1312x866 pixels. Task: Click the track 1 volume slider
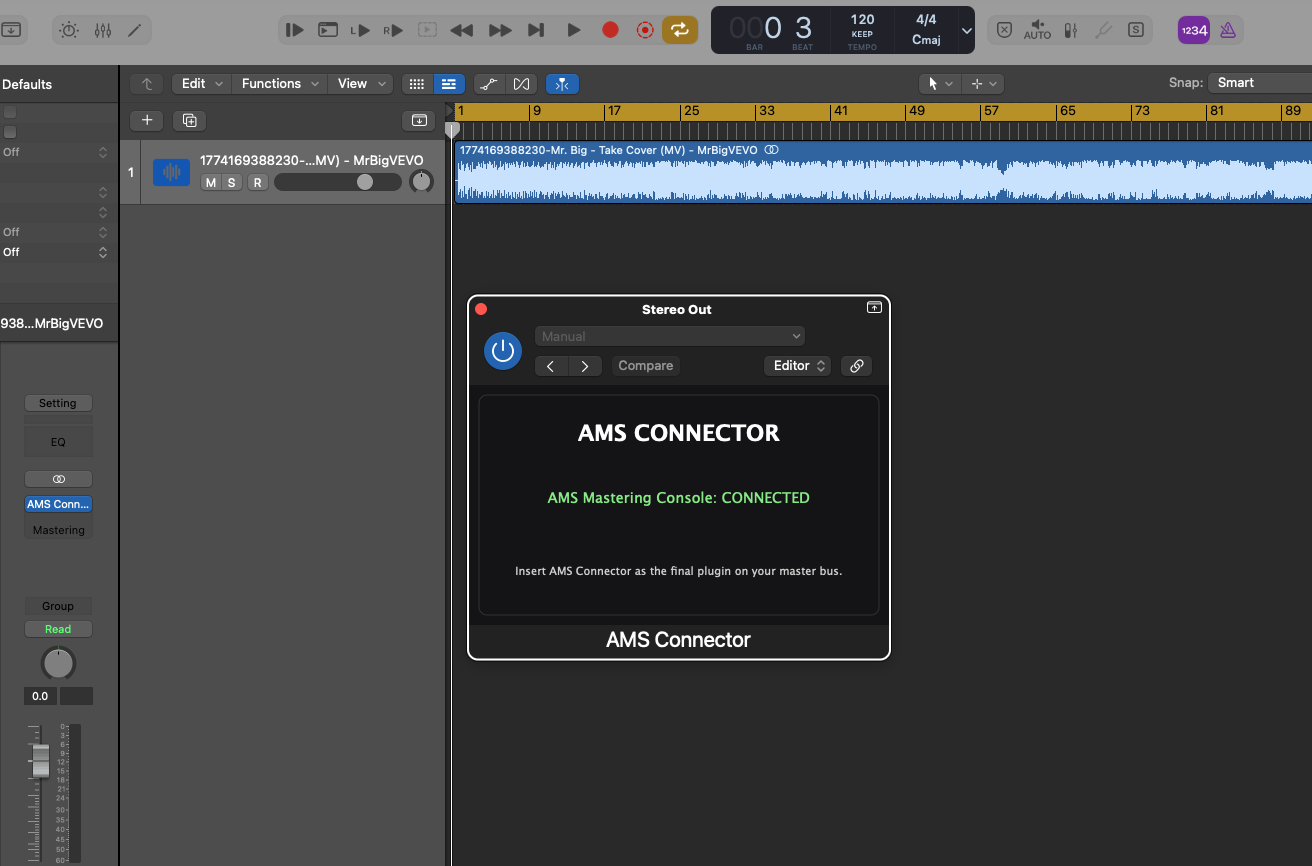pos(338,182)
